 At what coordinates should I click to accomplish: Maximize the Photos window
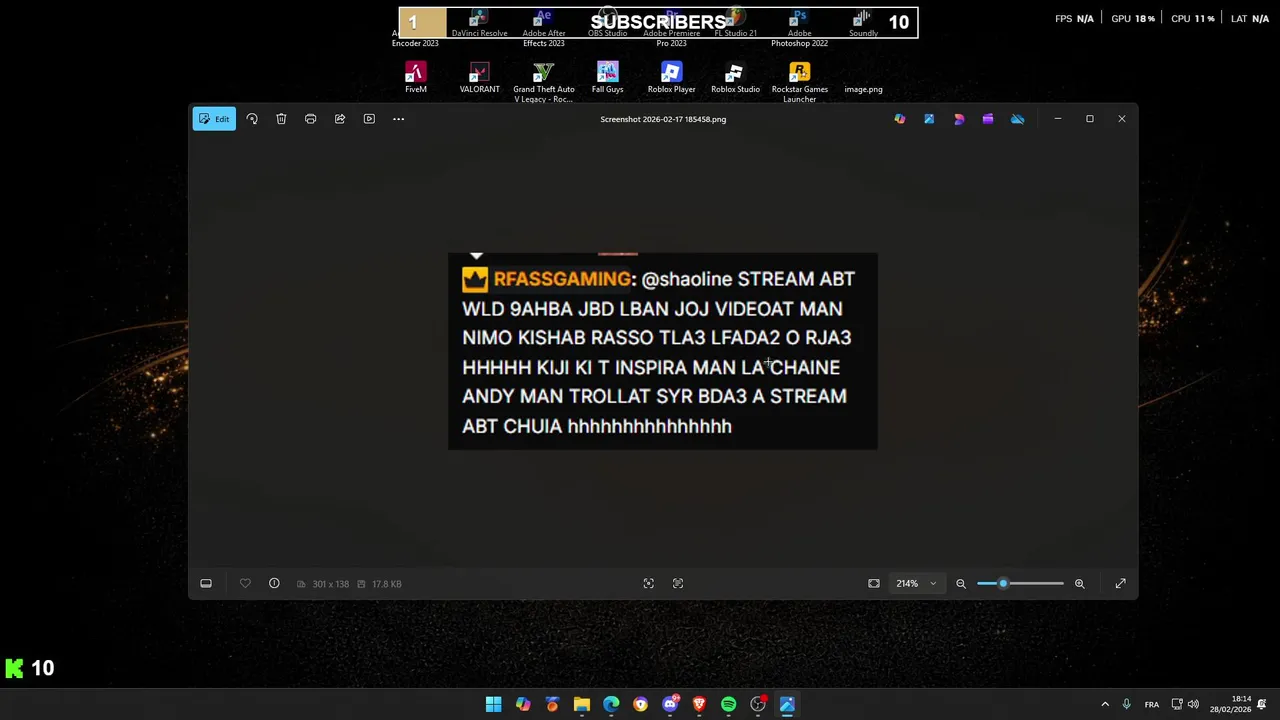1090,119
